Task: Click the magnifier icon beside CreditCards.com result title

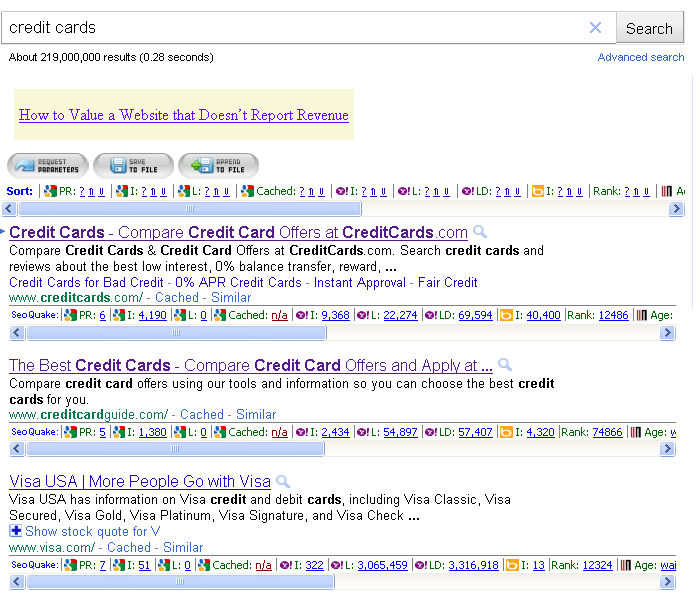Action: pos(480,232)
